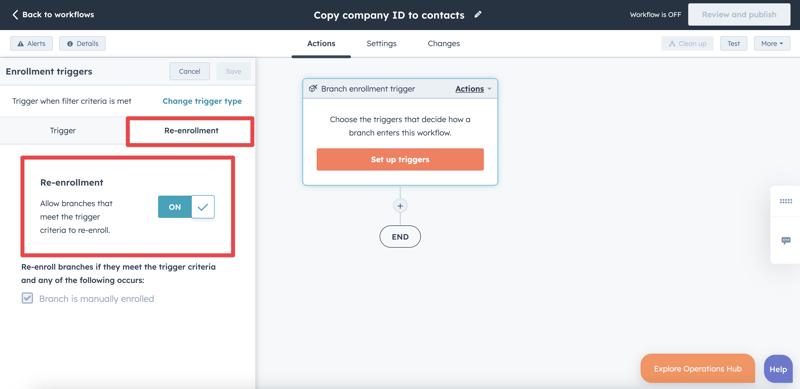
Task: Click the Save button
Action: click(233, 71)
